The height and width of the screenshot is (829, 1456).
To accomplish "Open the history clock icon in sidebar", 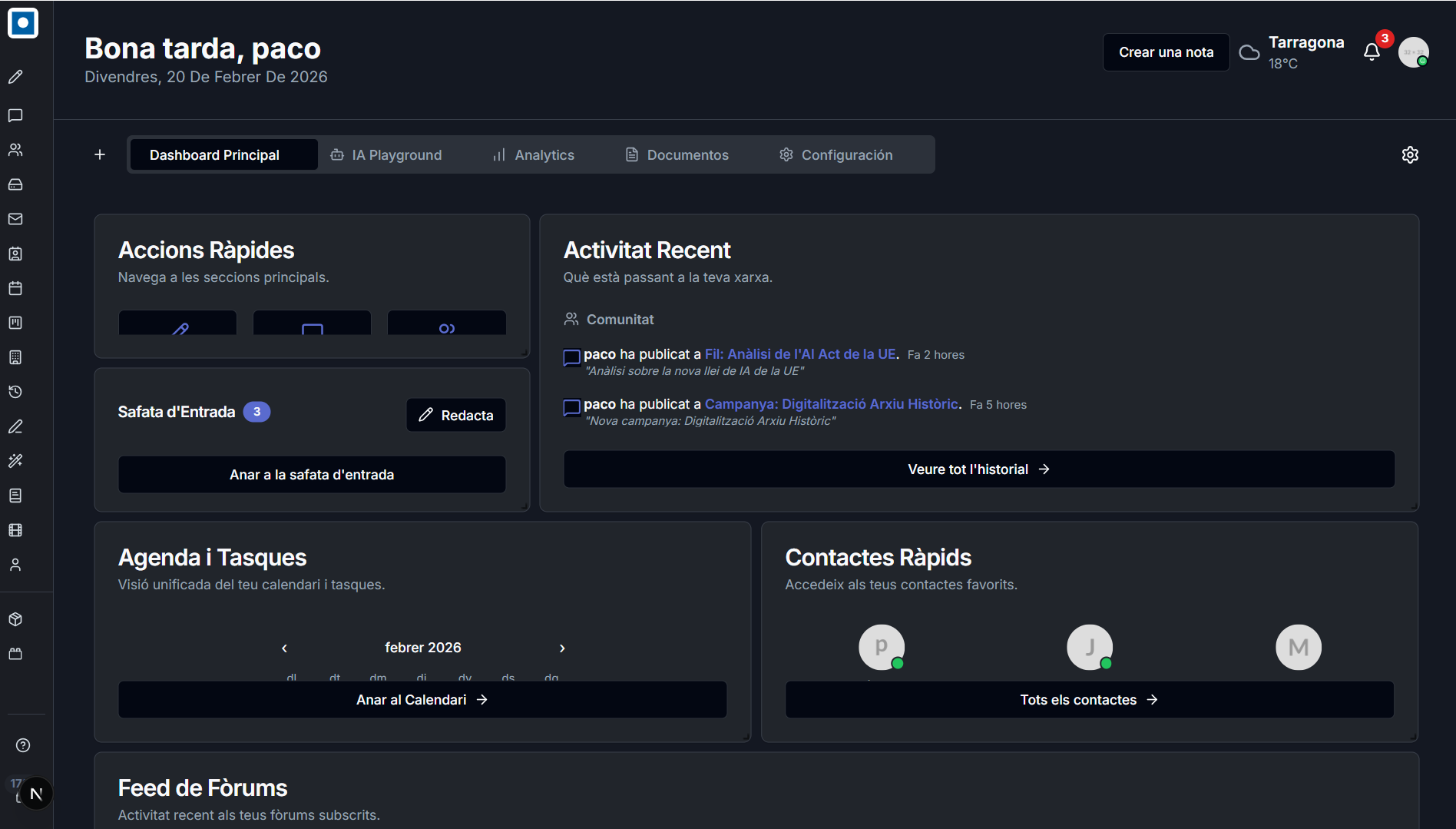I will [15, 392].
